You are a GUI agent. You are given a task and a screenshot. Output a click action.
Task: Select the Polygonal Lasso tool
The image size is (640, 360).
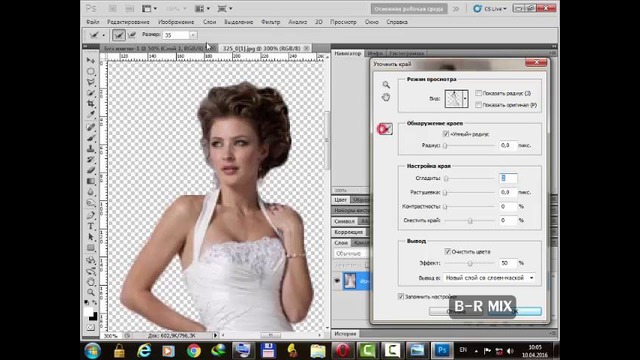pyautogui.click(x=91, y=82)
